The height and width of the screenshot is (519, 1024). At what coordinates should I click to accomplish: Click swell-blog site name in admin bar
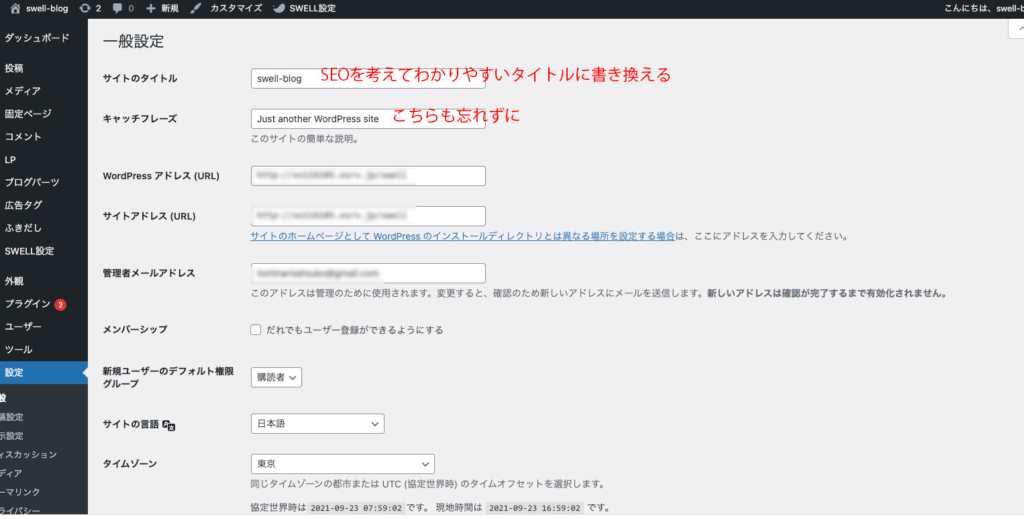point(46,8)
